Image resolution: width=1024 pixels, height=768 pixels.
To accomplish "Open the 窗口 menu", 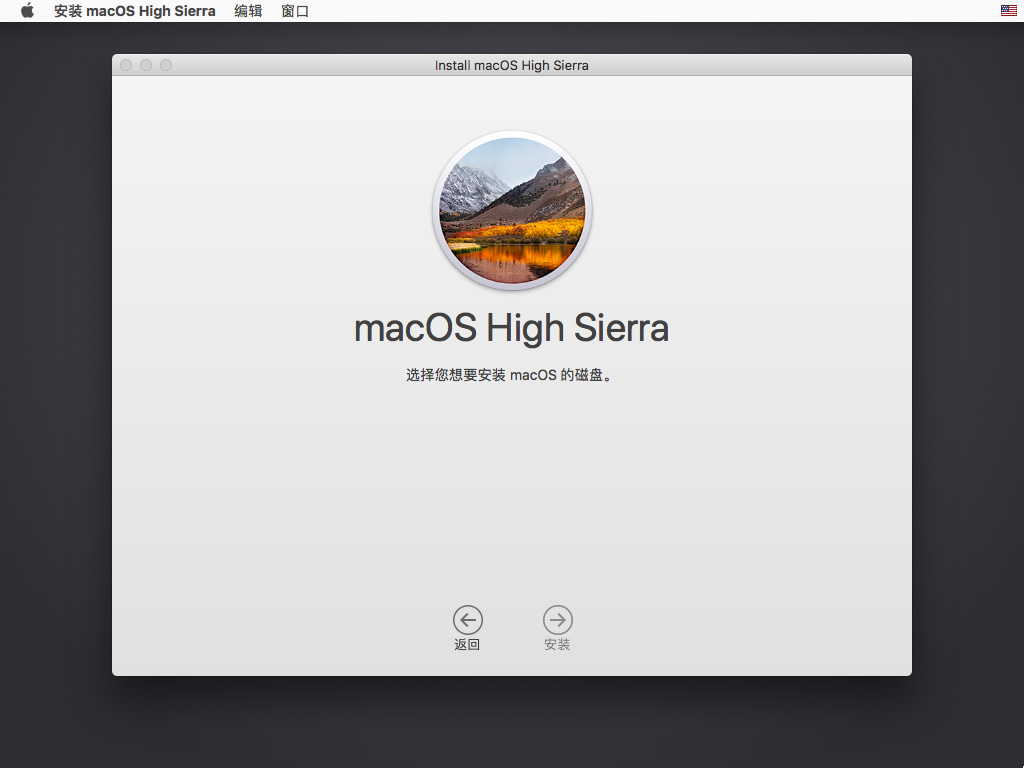I will pyautogui.click(x=295, y=11).
